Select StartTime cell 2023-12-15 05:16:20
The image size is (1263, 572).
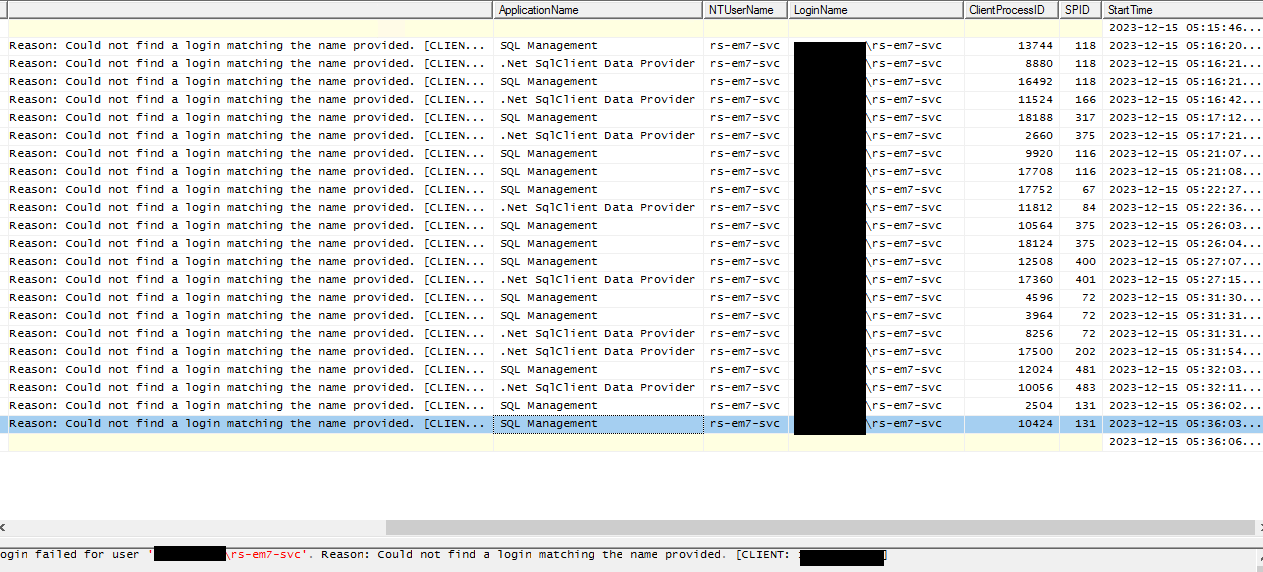point(1182,45)
